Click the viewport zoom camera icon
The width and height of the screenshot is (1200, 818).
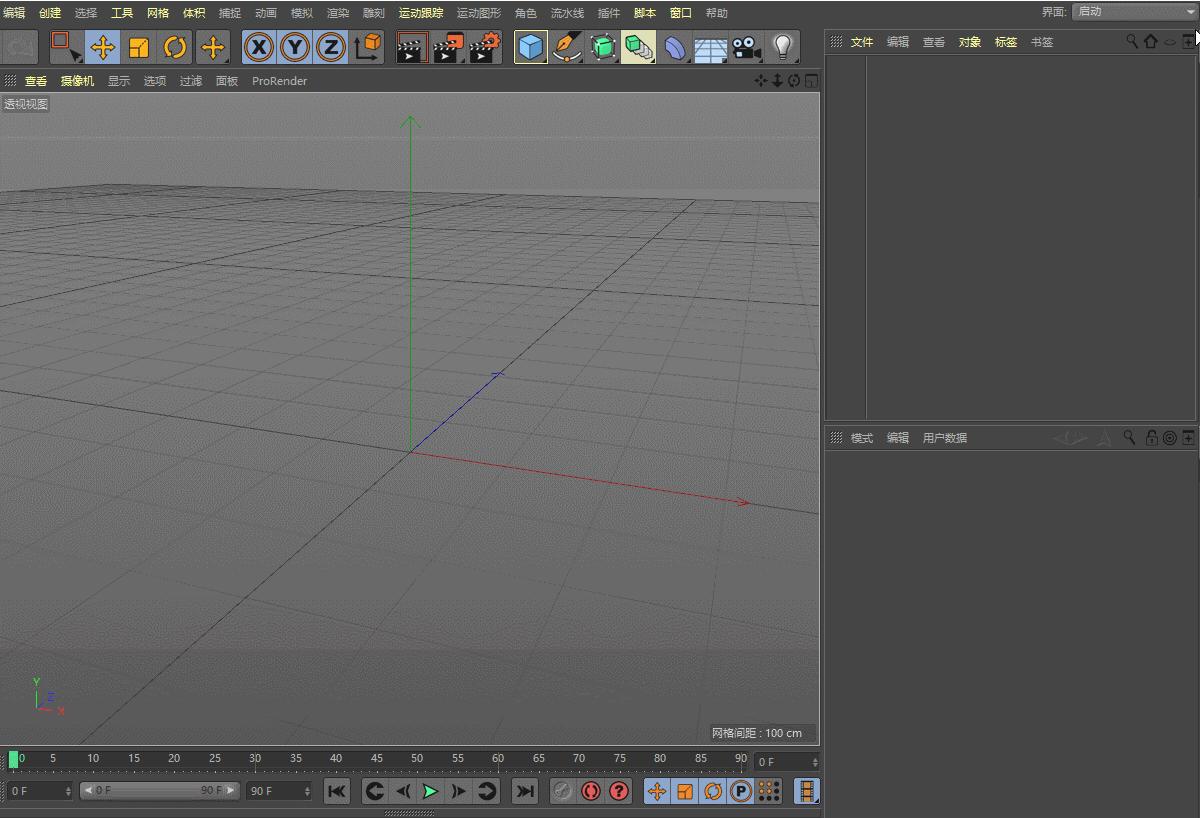777,80
